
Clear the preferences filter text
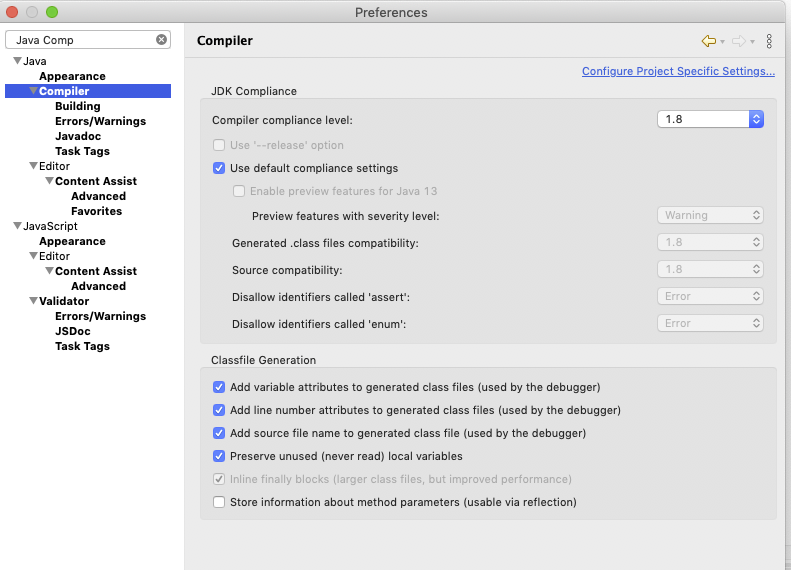pyautogui.click(x=161, y=39)
